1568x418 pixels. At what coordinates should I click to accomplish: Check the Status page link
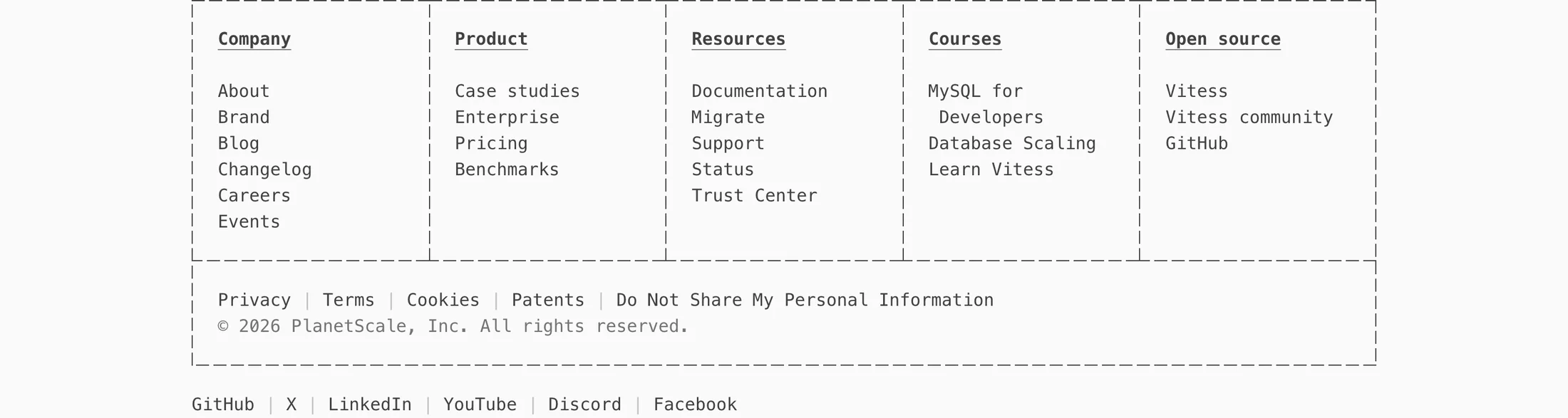coord(723,169)
